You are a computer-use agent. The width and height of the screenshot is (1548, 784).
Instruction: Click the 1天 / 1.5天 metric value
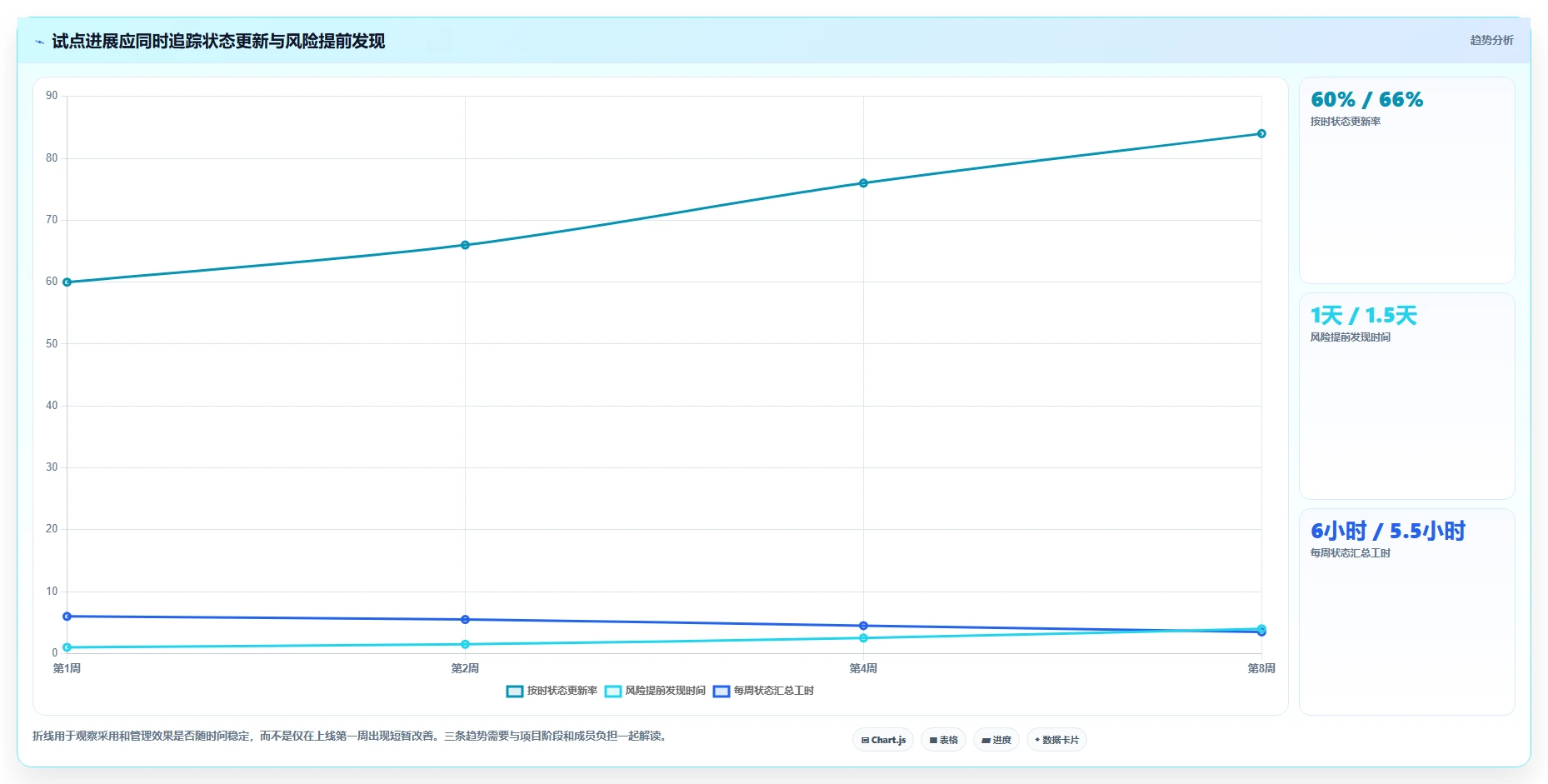pyautogui.click(x=1363, y=316)
